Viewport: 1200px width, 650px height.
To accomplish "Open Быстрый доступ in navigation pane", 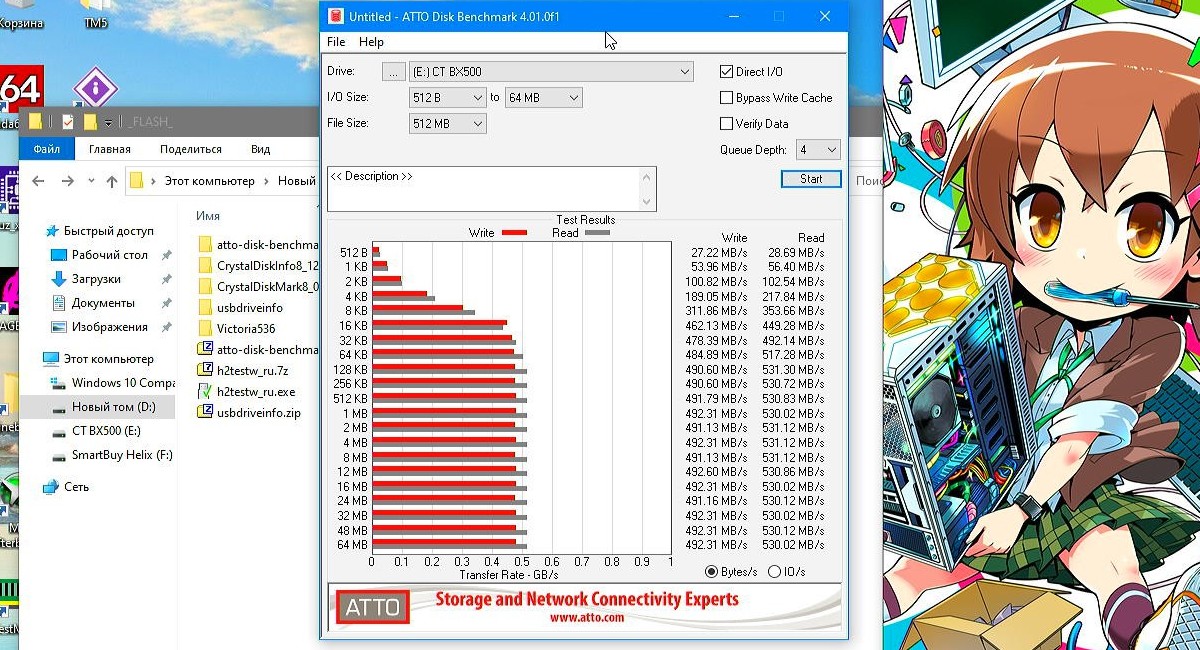I will [x=108, y=231].
